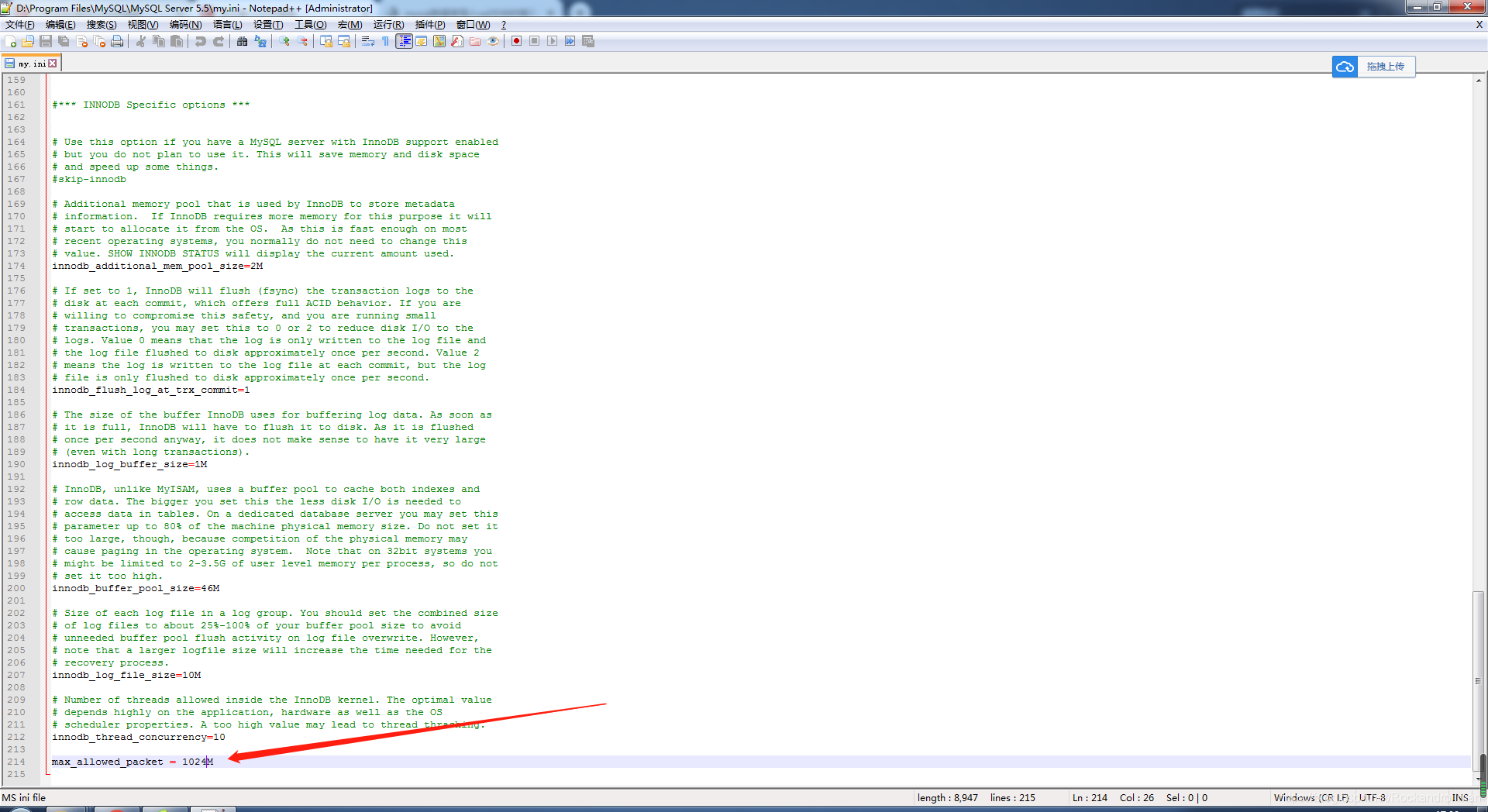Open the 语言(L) menu
Viewport: 1488px width, 812px height.
point(228,25)
